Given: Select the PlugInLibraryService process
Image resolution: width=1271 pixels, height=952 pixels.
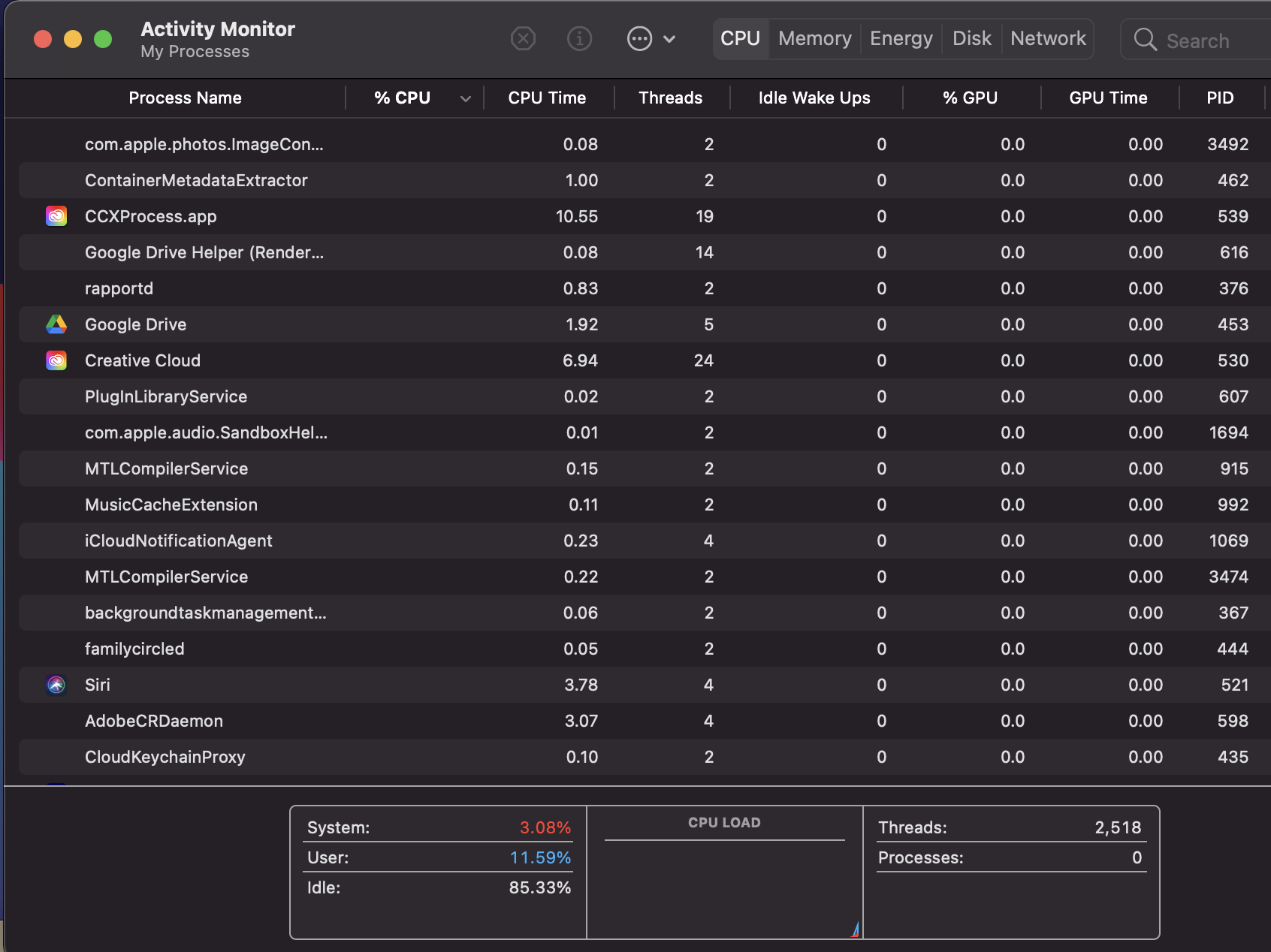Looking at the screenshot, I should pos(166,396).
